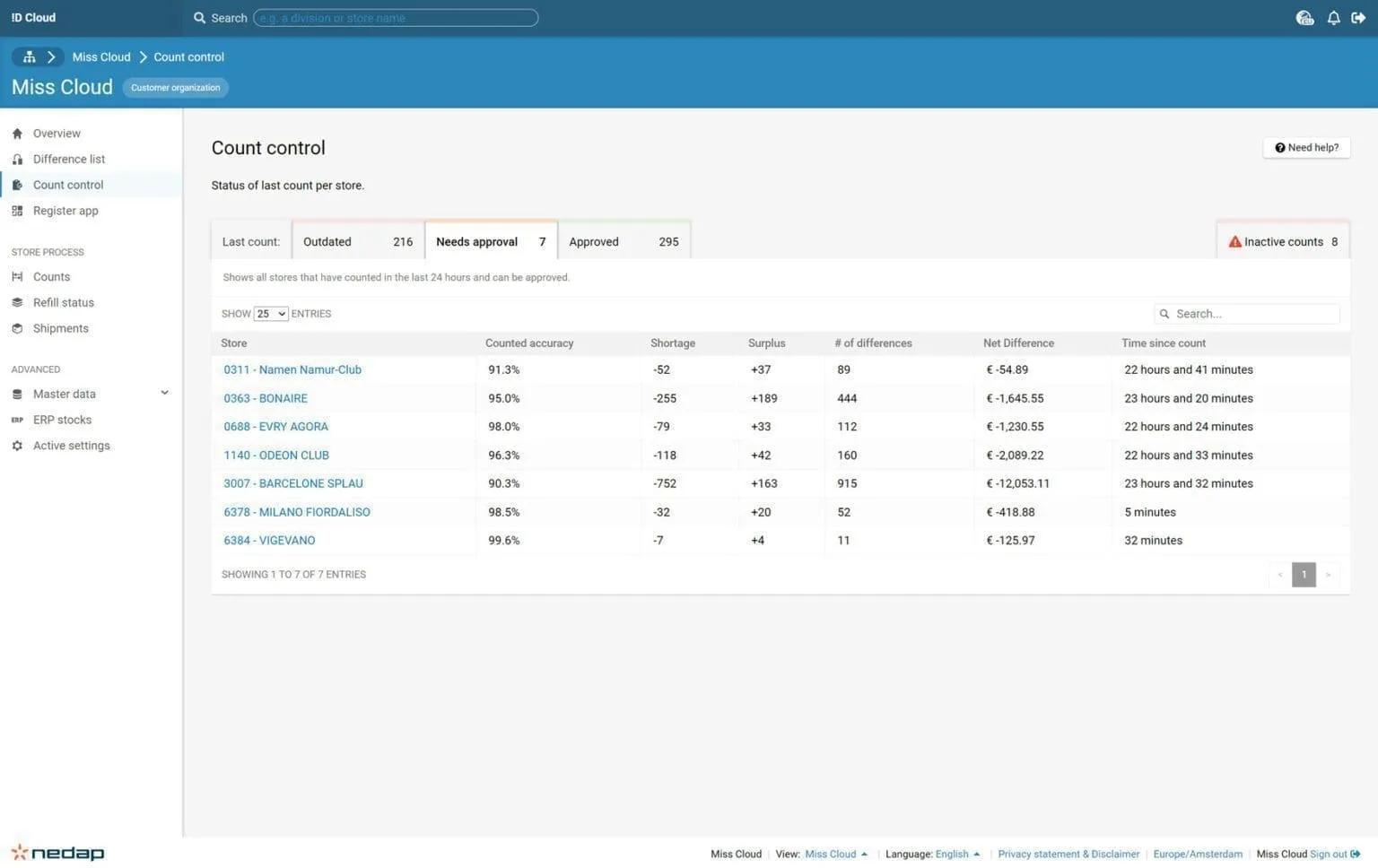Switch to the Outdated tab

tap(358, 241)
